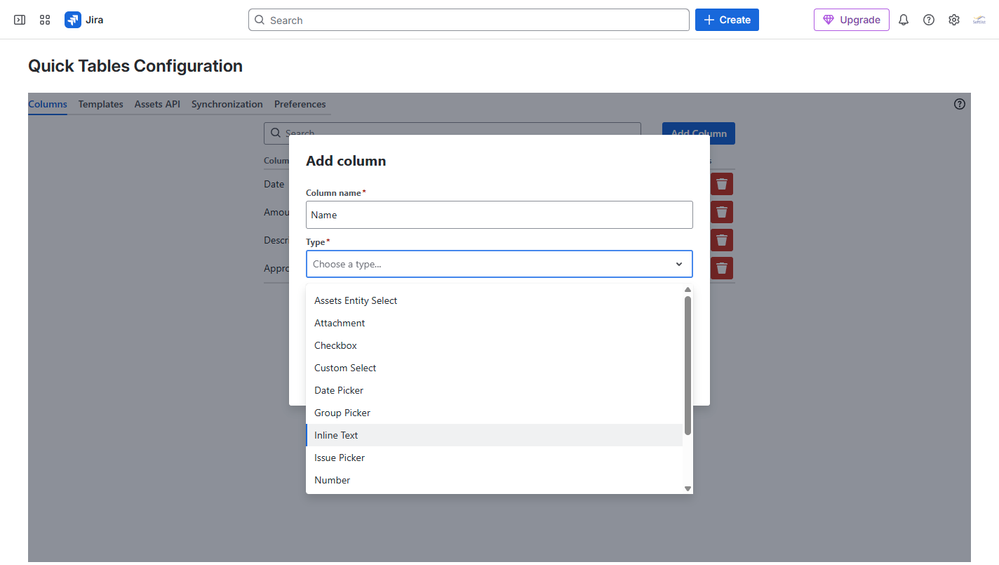
Task: Click the trash icon in the Amount row
Action: pyautogui.click(x=722, y=212)
